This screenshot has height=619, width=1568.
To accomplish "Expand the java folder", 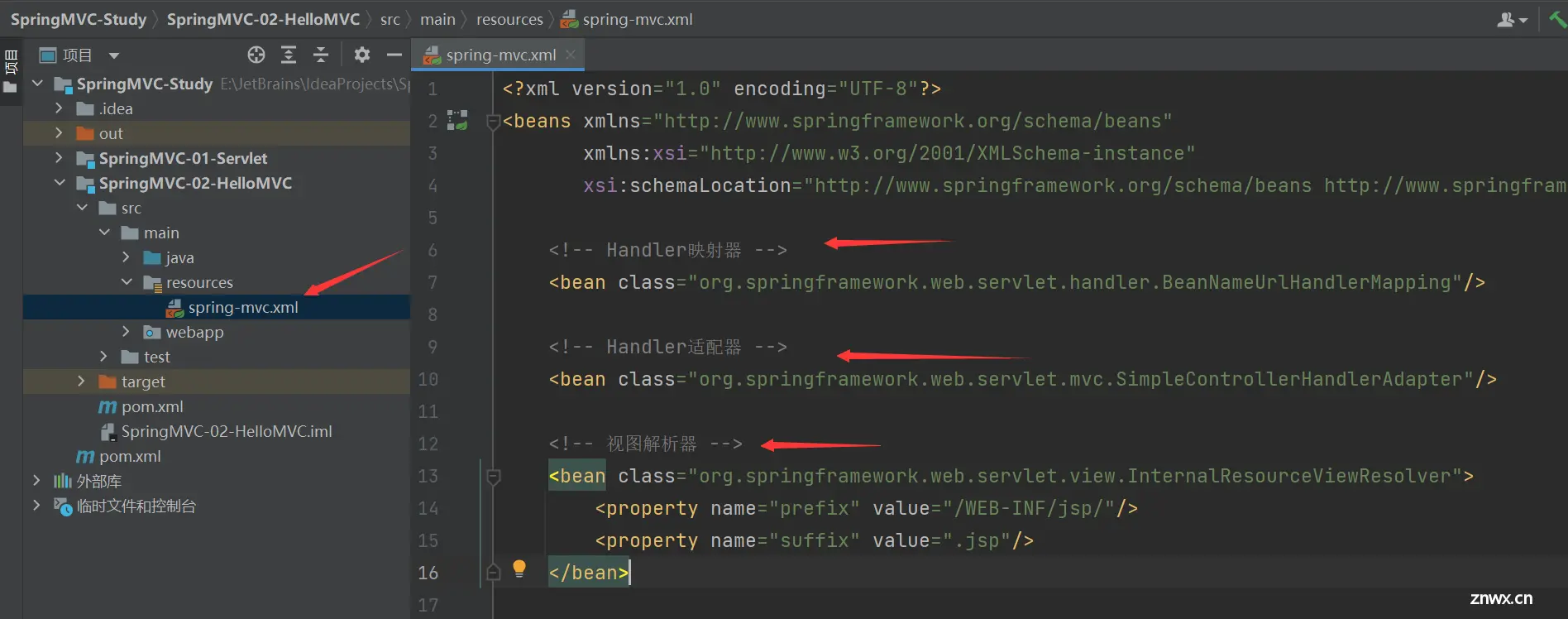I will click(x=127, y=257).
